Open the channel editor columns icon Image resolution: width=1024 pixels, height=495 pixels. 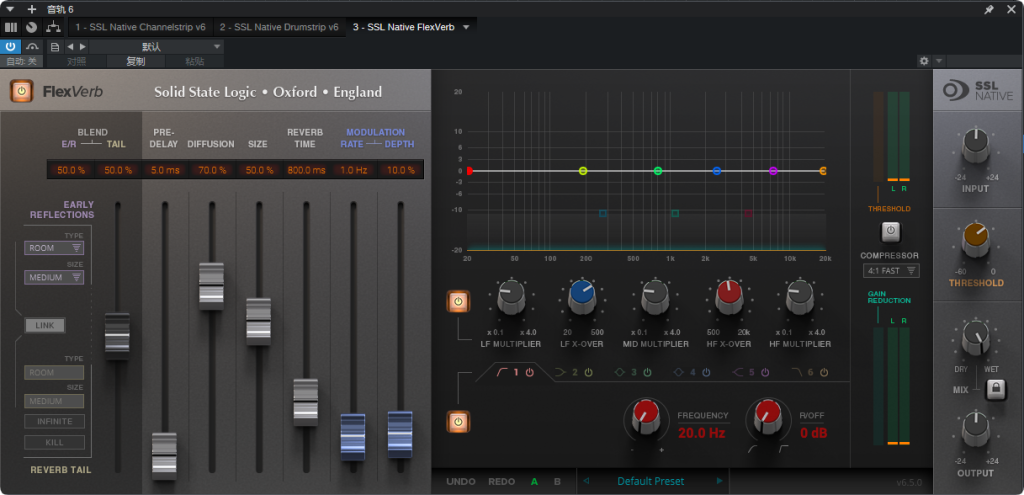tap(11, 27)
